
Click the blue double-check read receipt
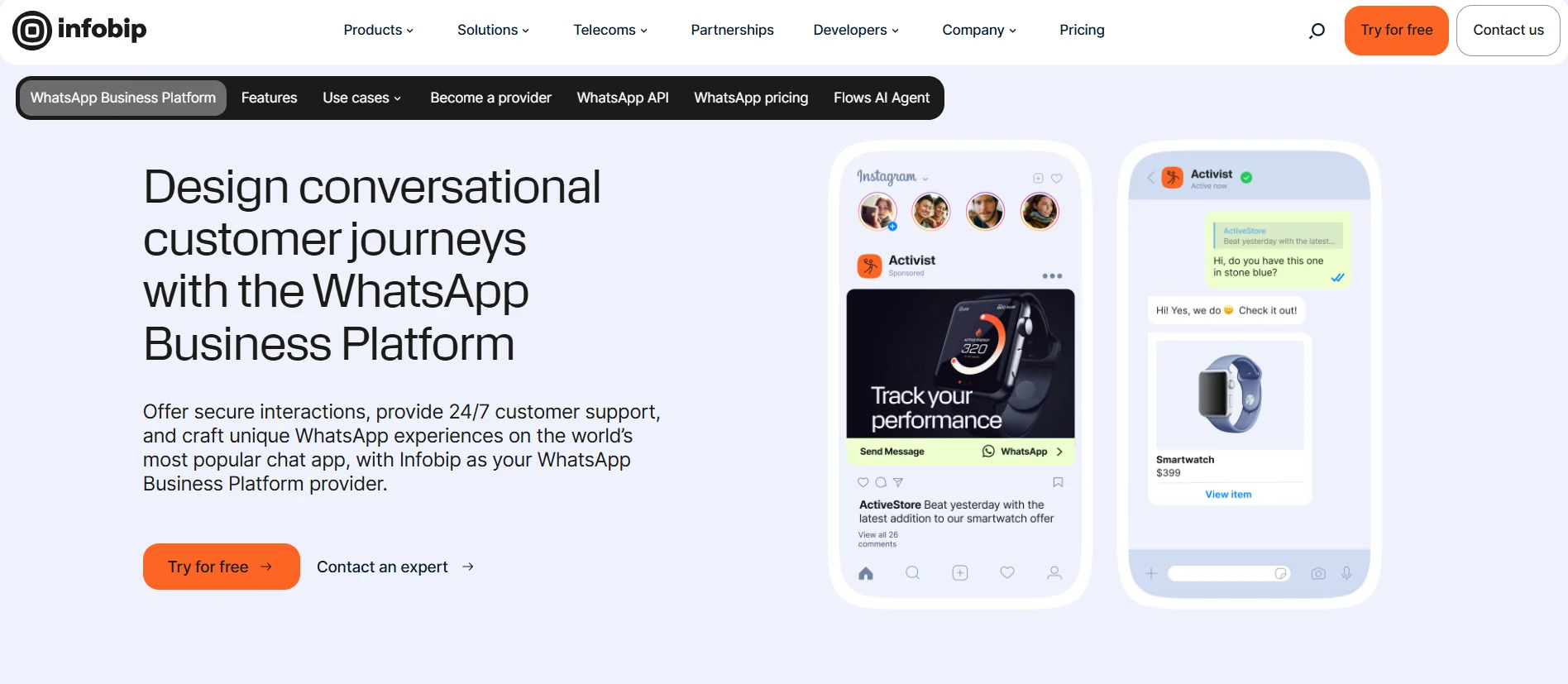[1338, 278]
